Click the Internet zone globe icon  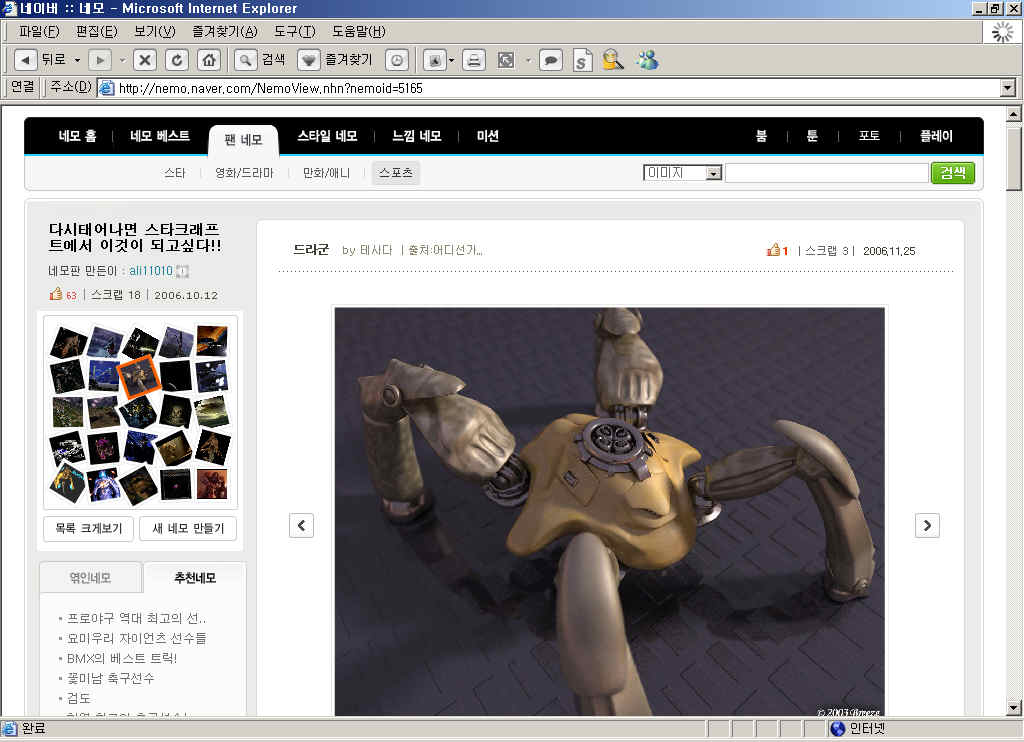click(x=837, y=728)
